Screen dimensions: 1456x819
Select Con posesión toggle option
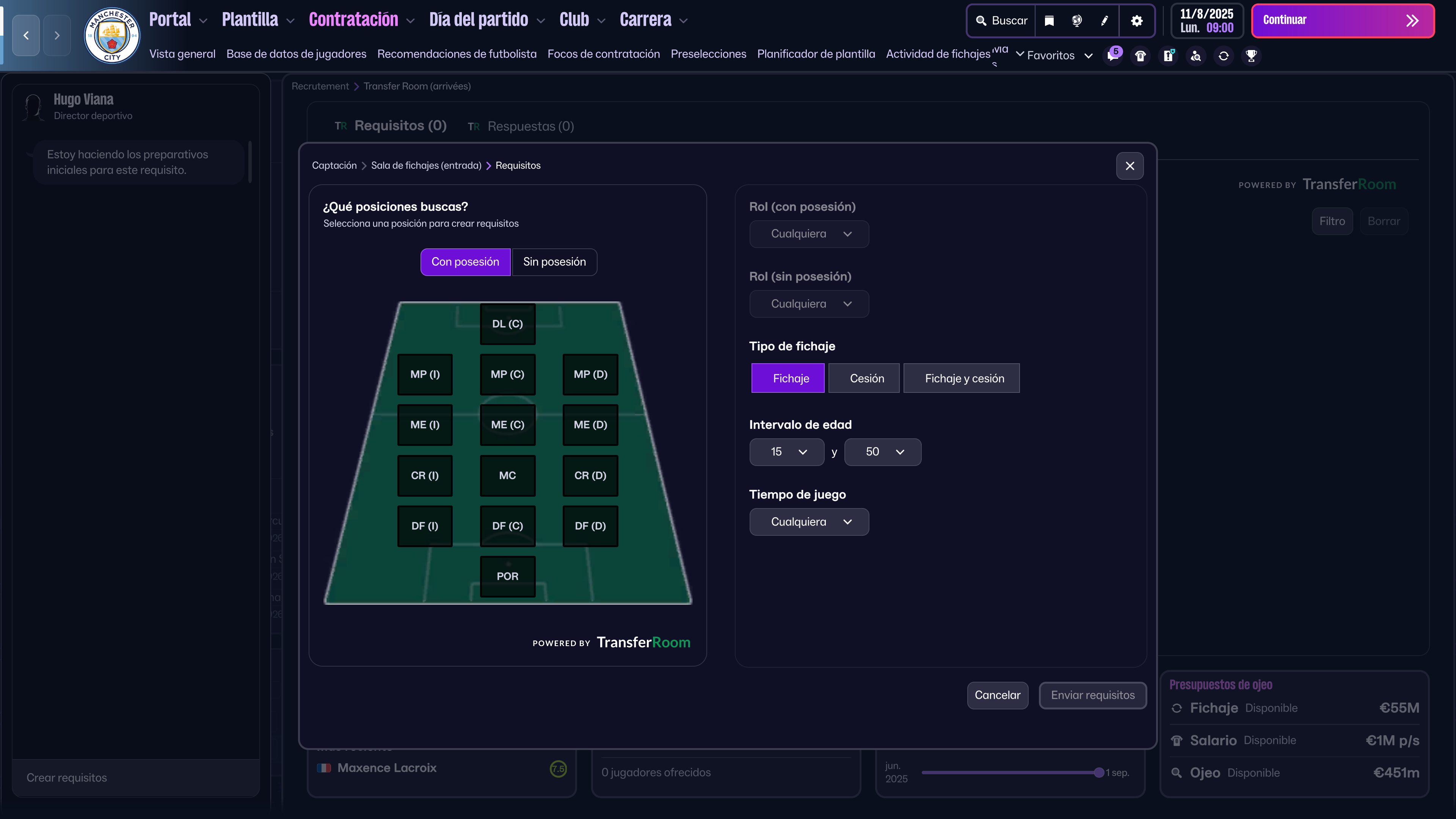point(465,262)
